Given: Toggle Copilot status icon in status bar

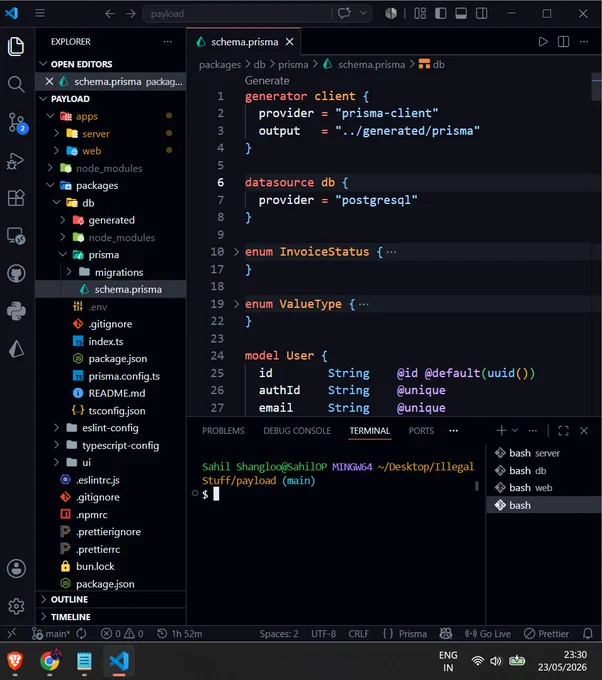Looking at the screenshot, I should [x=446, y=634].
